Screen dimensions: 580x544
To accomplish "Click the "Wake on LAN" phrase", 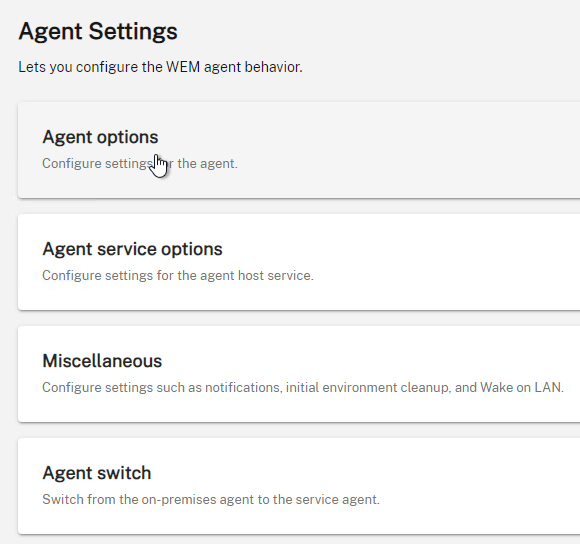I will [522, 388].
